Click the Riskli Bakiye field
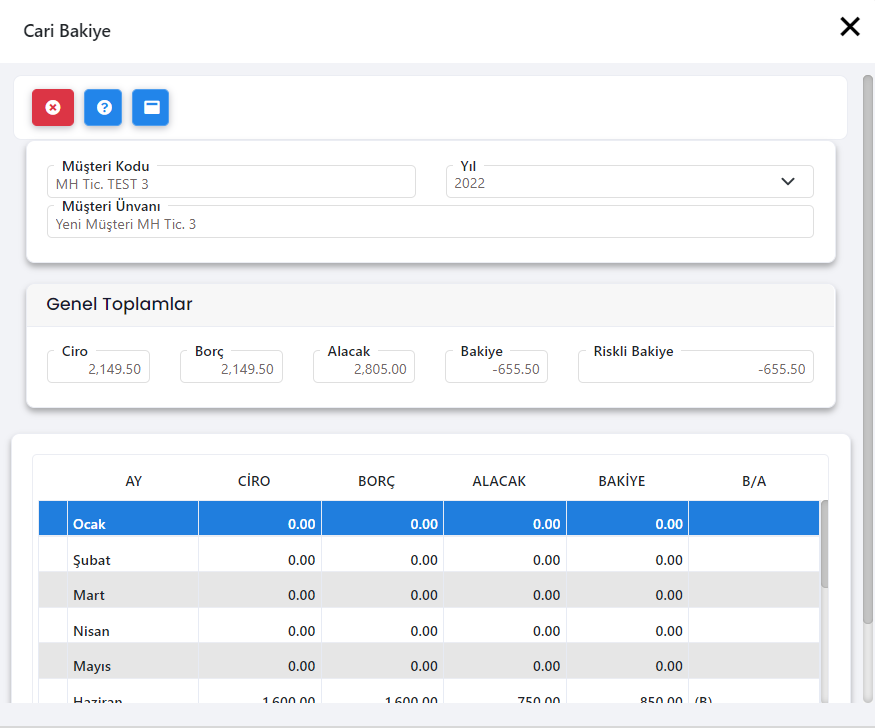875x728 pixels. [x=696, y=368]
